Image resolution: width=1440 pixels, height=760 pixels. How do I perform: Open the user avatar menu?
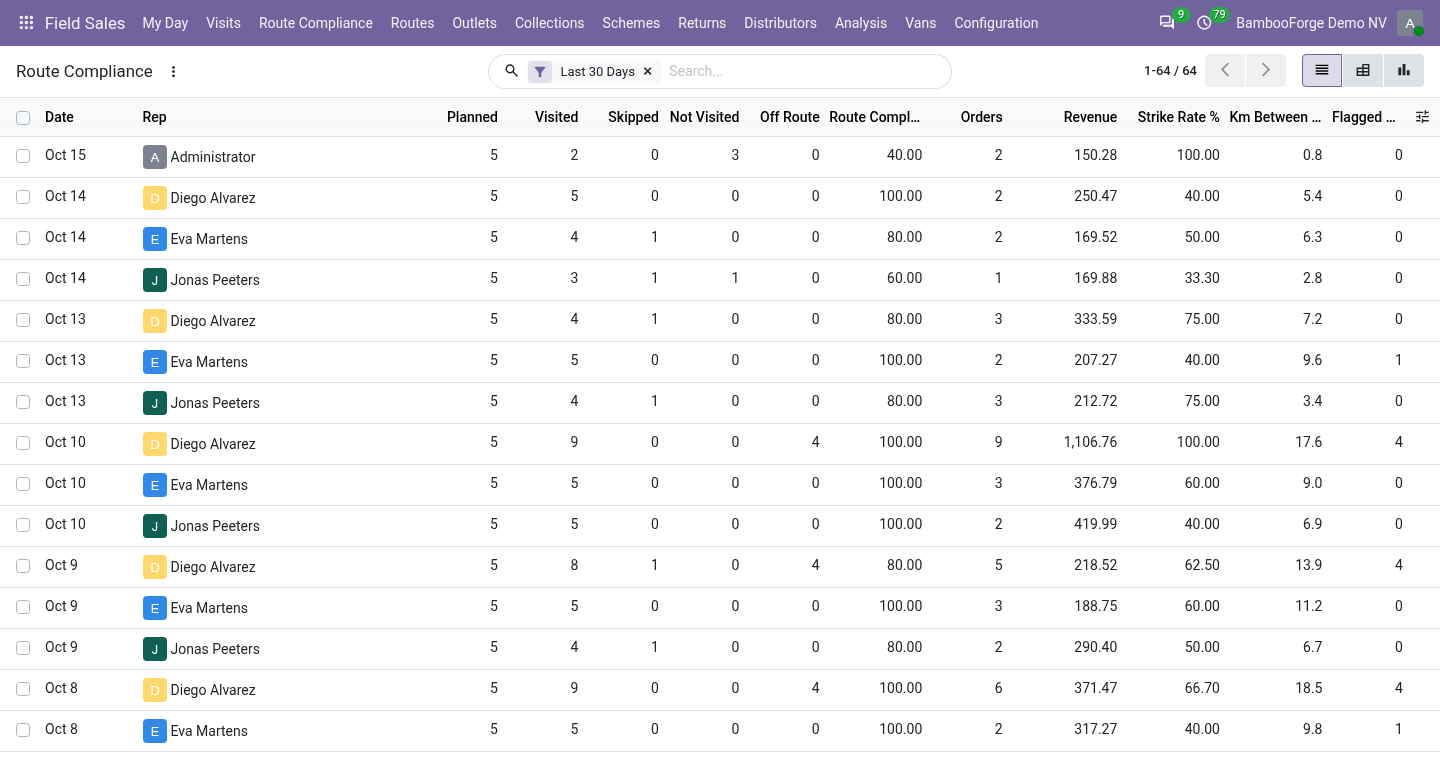point(1410,23)
